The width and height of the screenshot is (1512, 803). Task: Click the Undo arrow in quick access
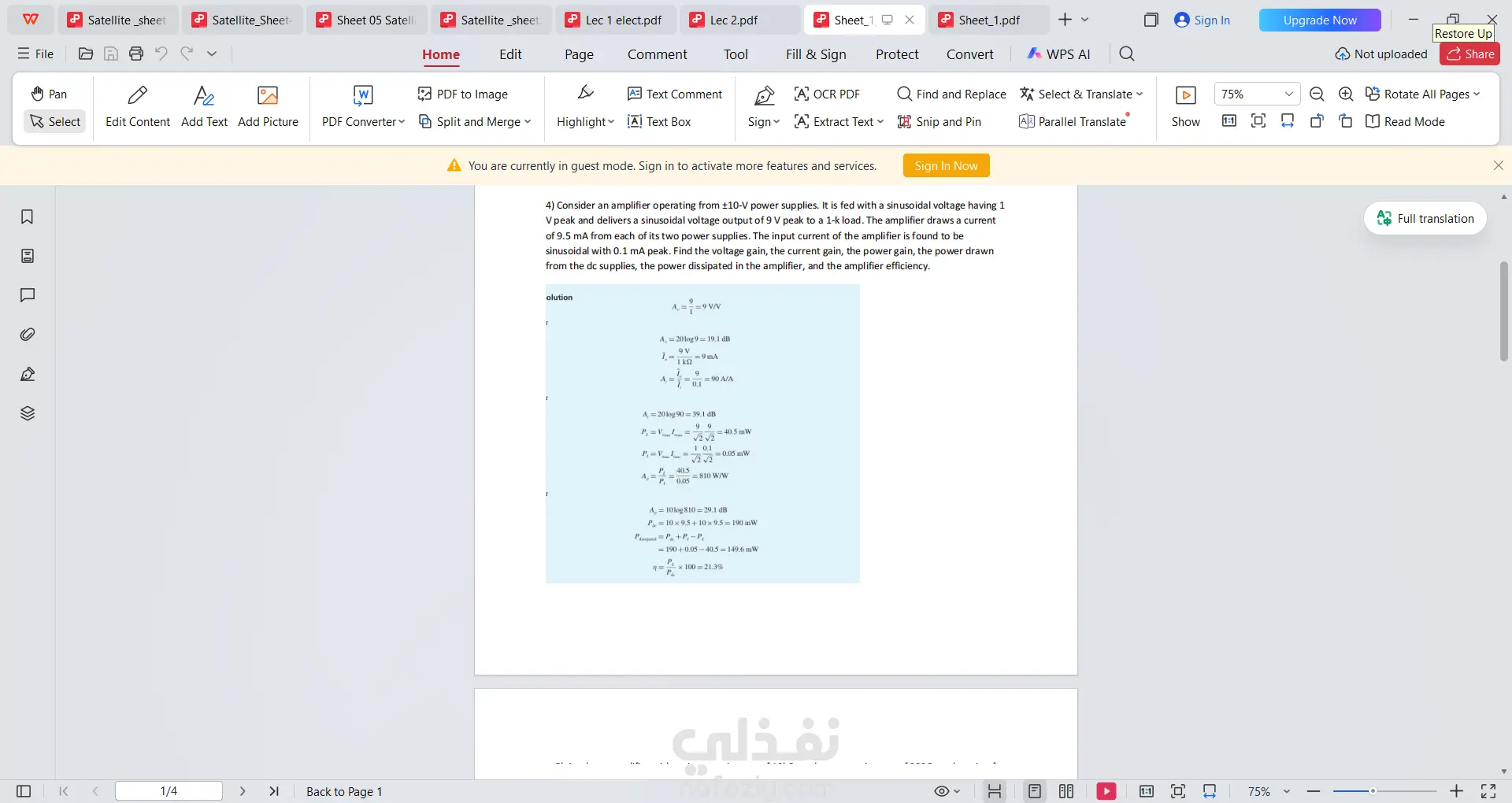click(161, 54)
